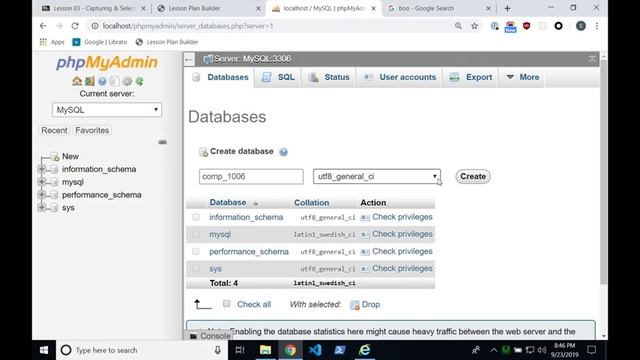Viewport: 640px width, 360px height.
Task: Open Internet Explorer from taskbar
Action: [x=364, y=350]
